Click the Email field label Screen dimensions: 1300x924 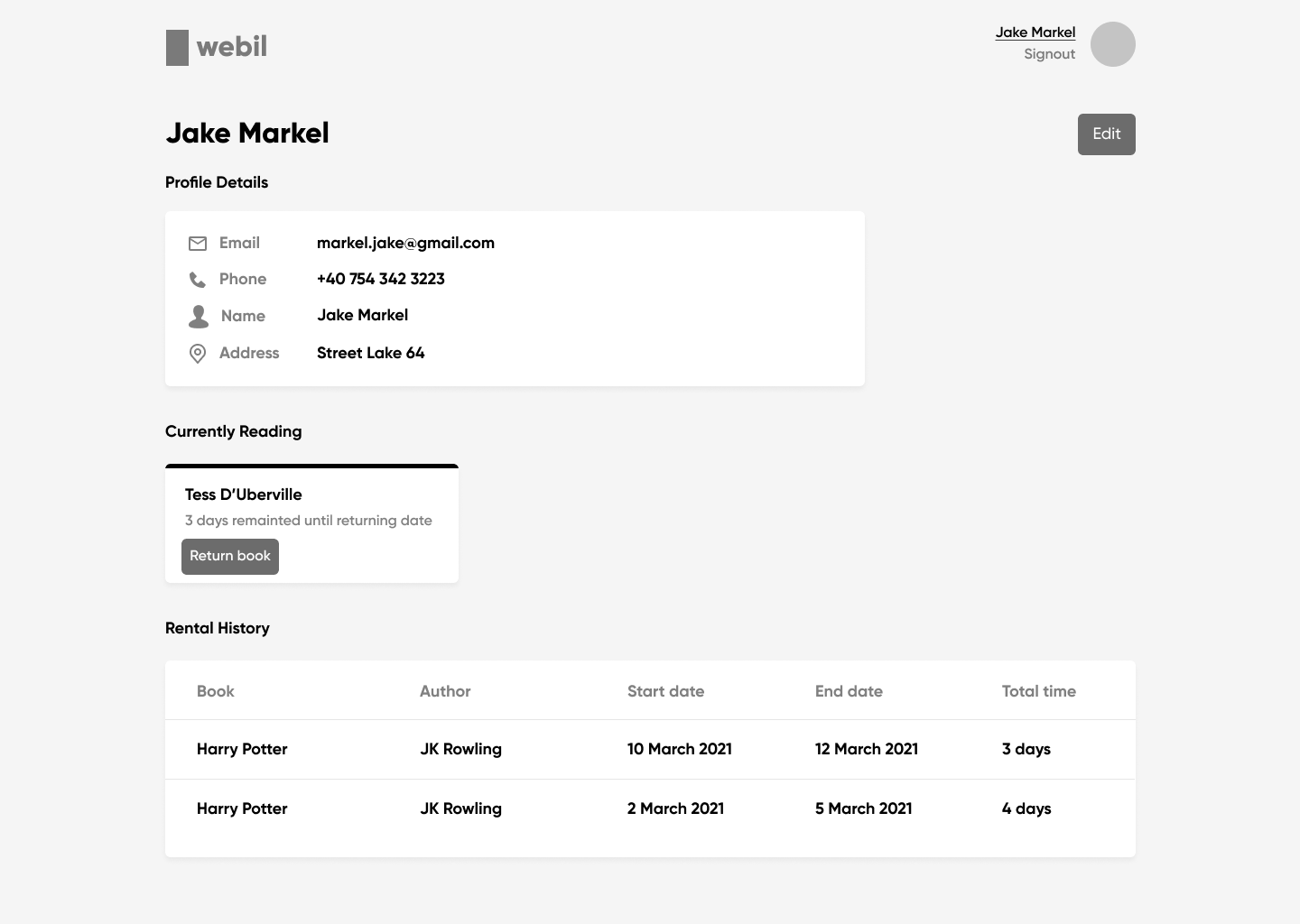(239, 243)
